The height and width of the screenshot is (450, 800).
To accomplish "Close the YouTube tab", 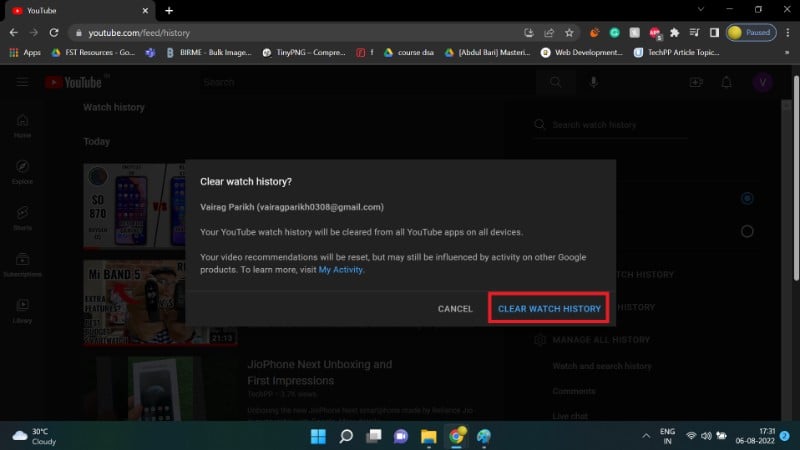I will [x=145, y=10].
